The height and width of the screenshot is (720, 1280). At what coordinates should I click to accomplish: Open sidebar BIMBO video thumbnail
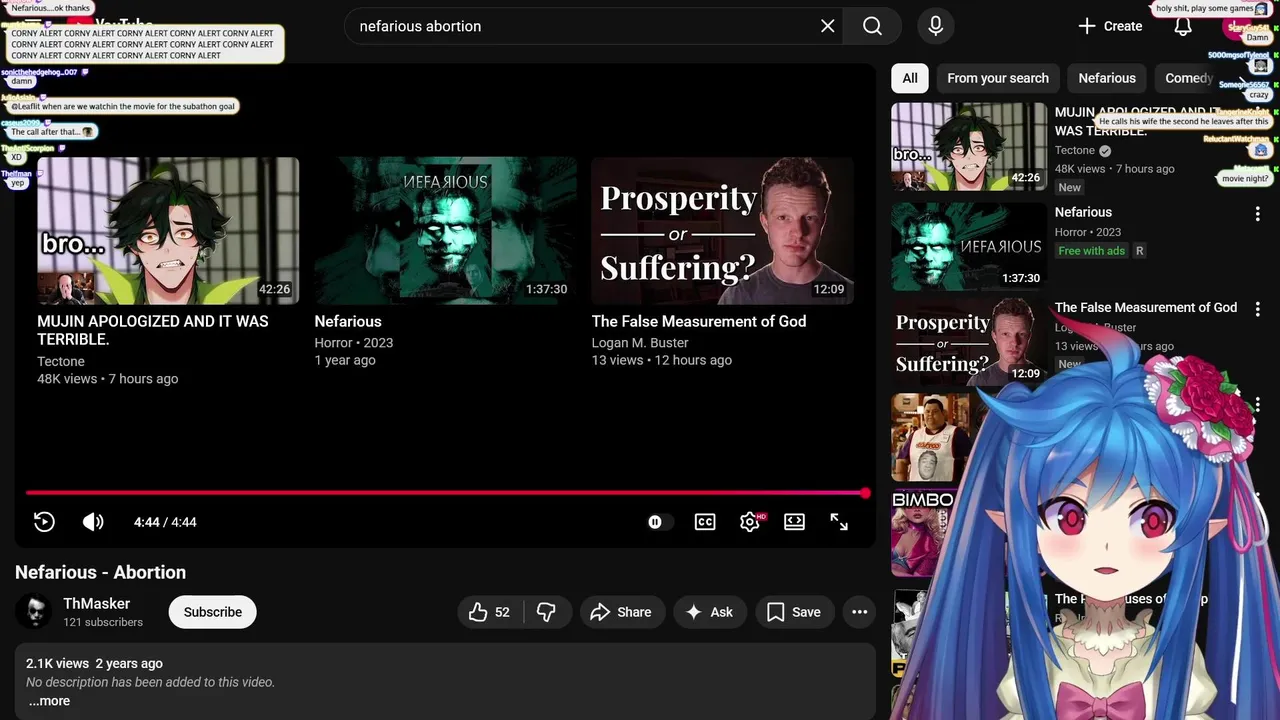[930, 534]
